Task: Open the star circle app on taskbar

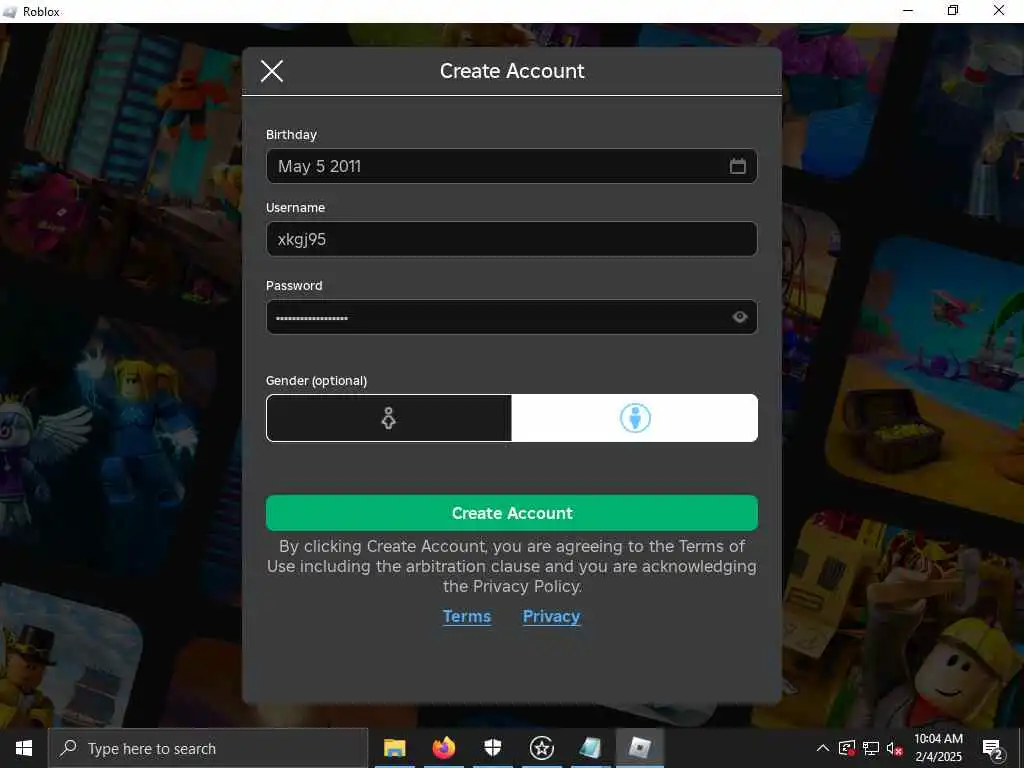Action: coord(541,748)
